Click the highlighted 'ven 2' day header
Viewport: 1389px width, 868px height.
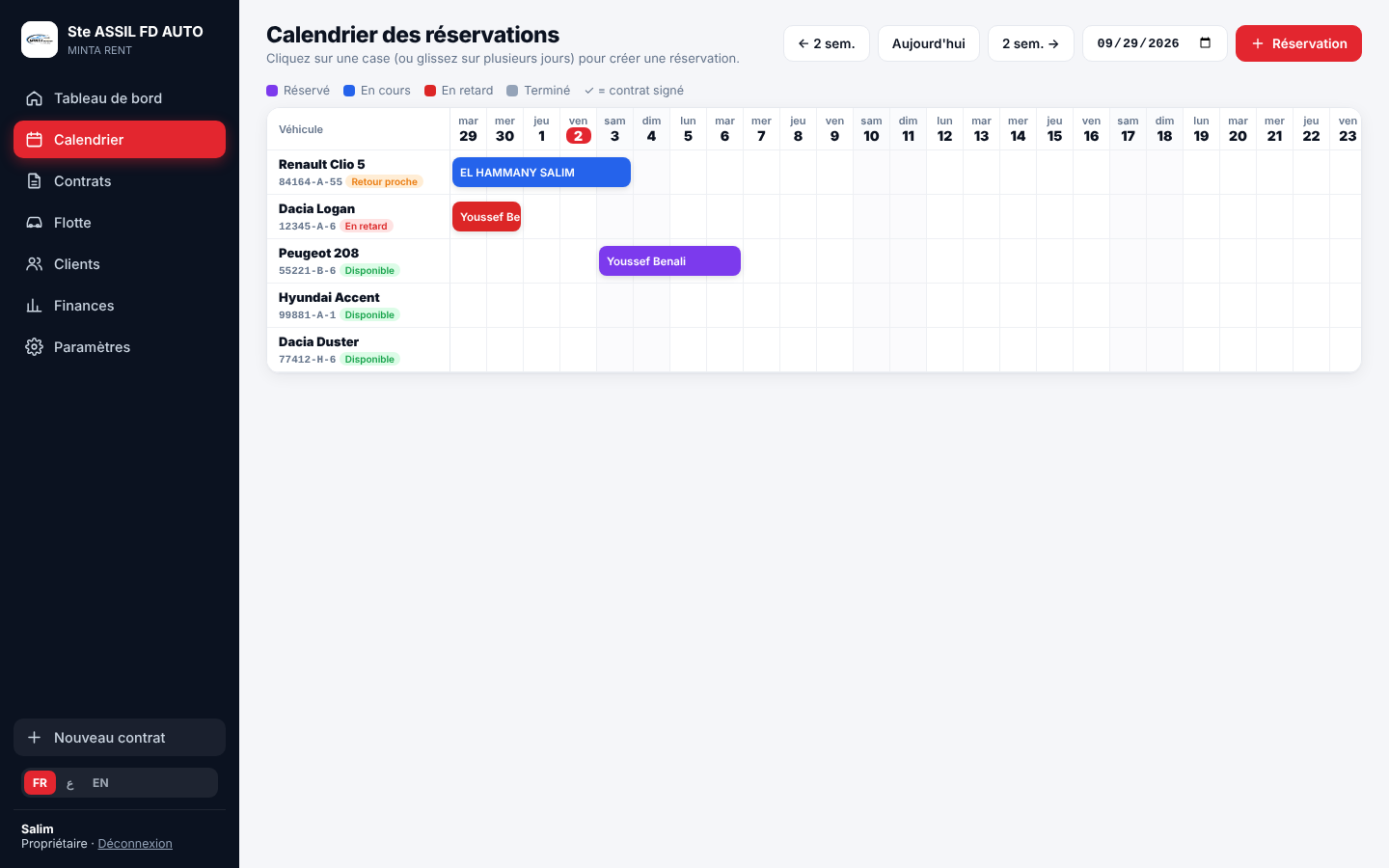(578, 129)
